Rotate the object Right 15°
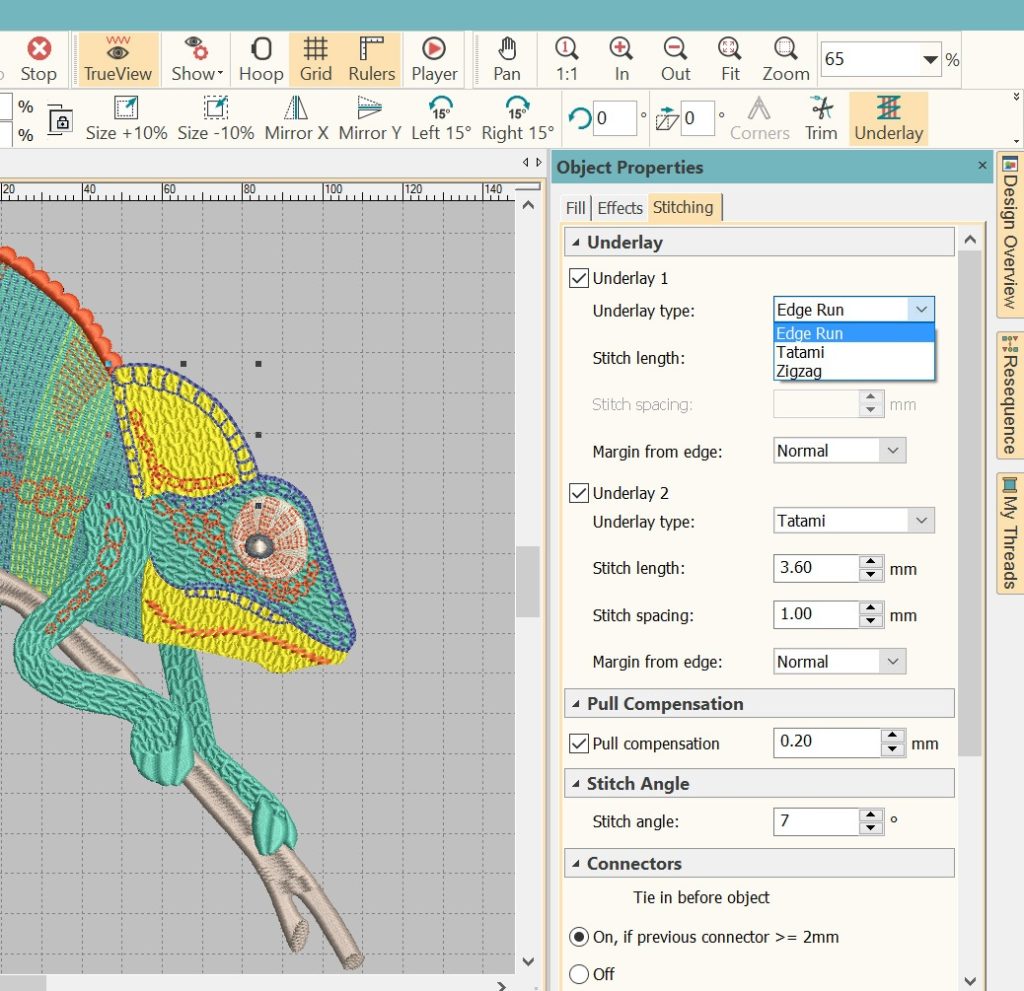1024x991 pixels. coord(517,119)
